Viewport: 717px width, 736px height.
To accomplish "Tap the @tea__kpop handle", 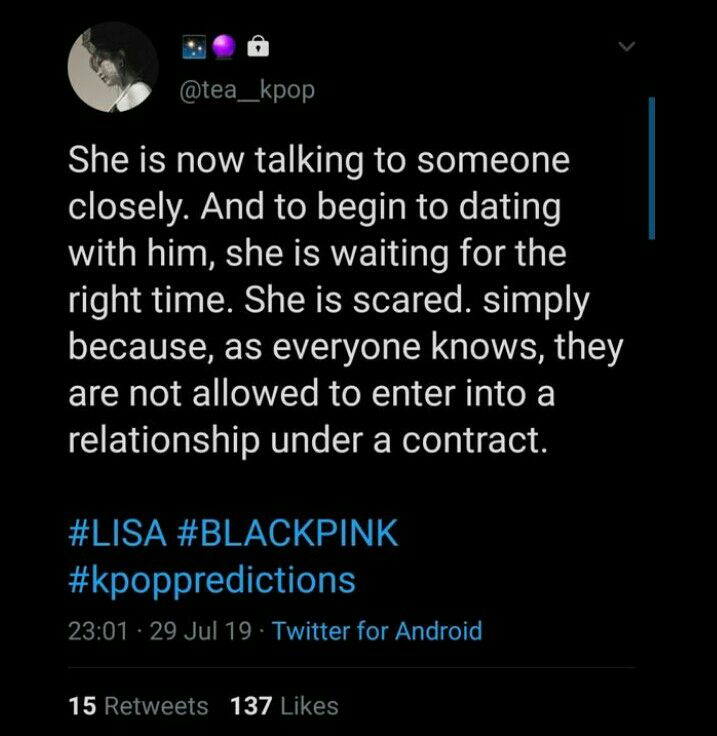I will [247, 91].
